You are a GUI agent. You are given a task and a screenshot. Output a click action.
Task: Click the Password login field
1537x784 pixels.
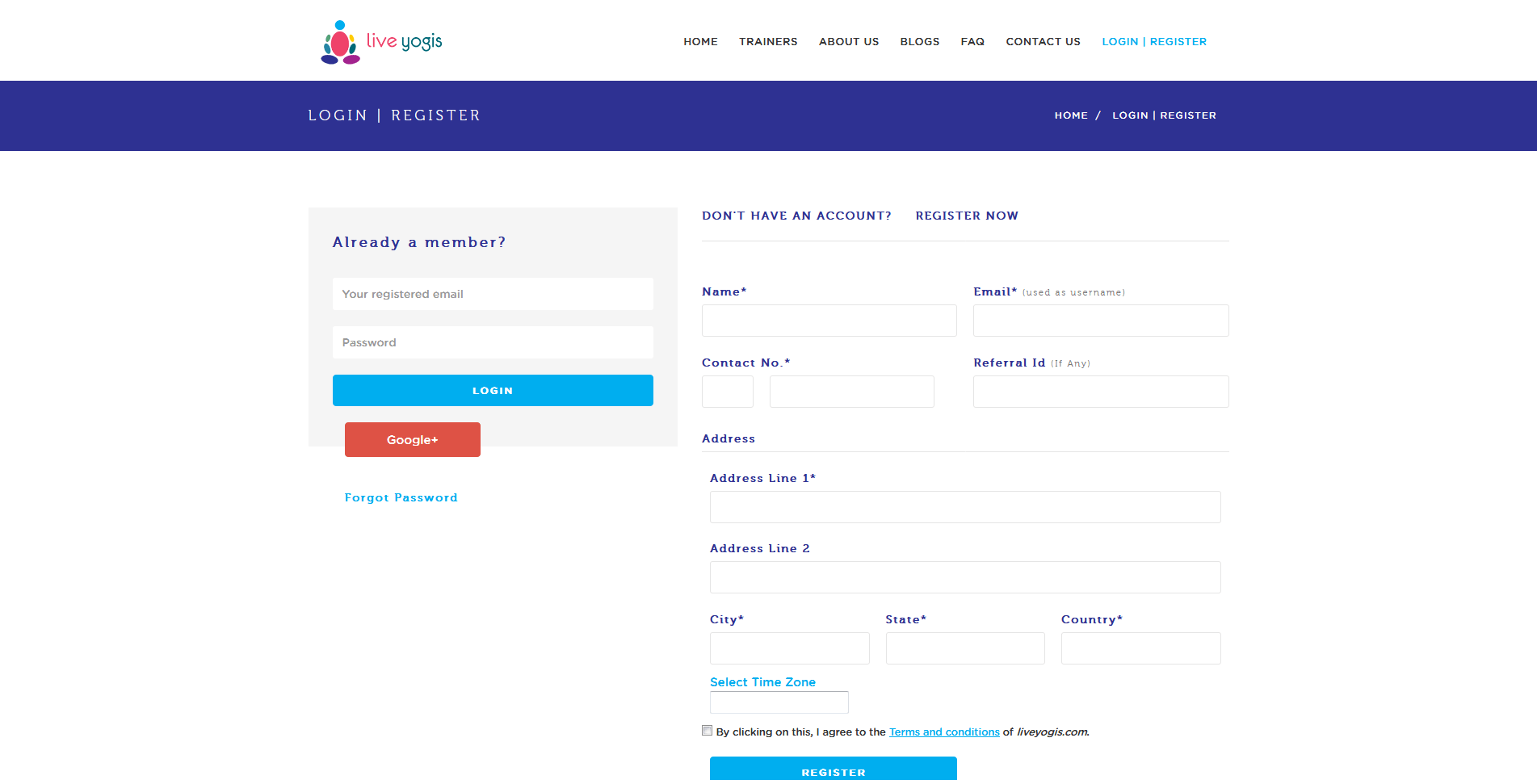coord(493,342)
